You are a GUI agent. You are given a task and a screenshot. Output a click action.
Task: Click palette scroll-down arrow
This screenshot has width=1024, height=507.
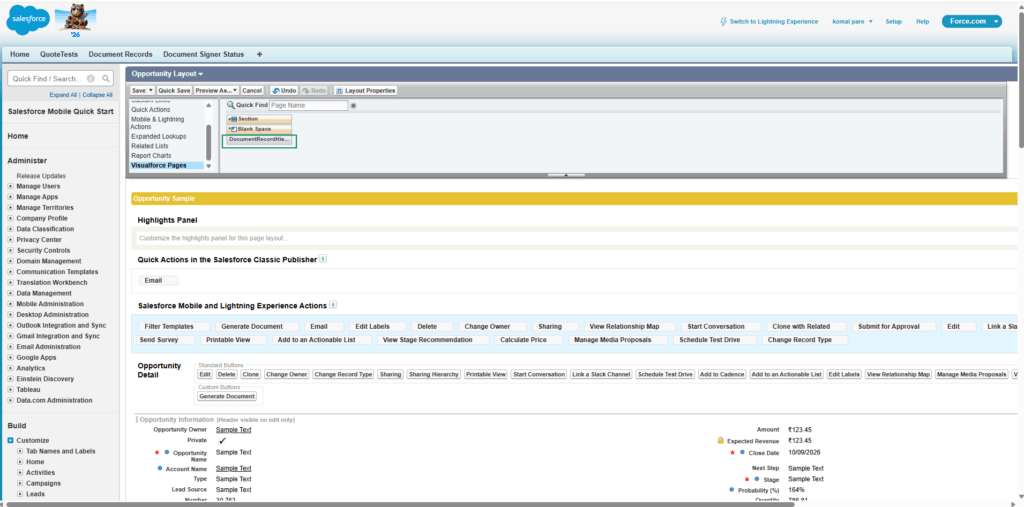(x=209, y=166)
